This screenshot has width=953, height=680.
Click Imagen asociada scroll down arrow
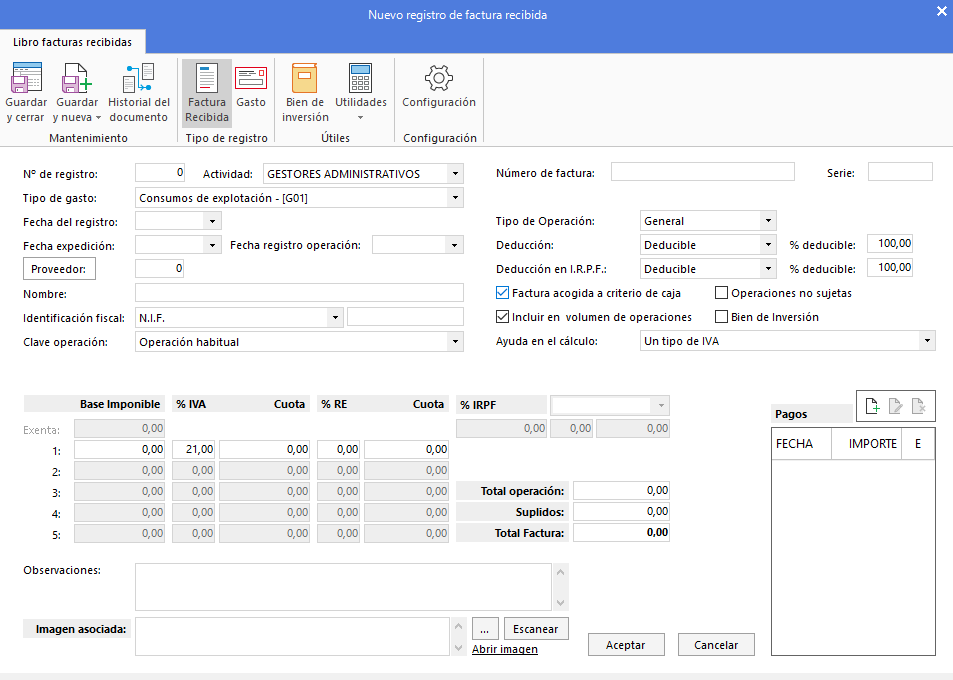459,648
